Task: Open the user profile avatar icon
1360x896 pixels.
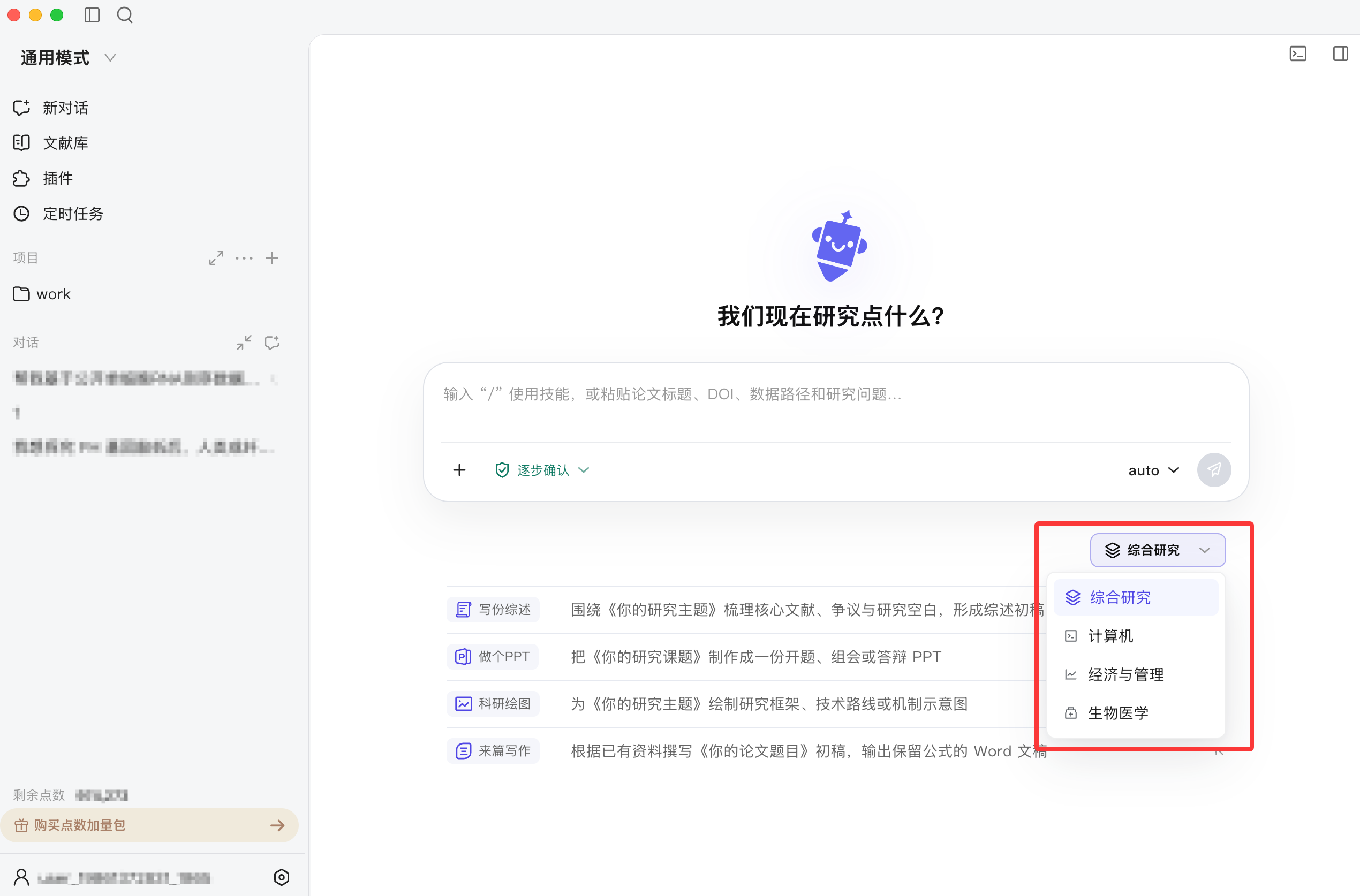Action: pos(21,877)
